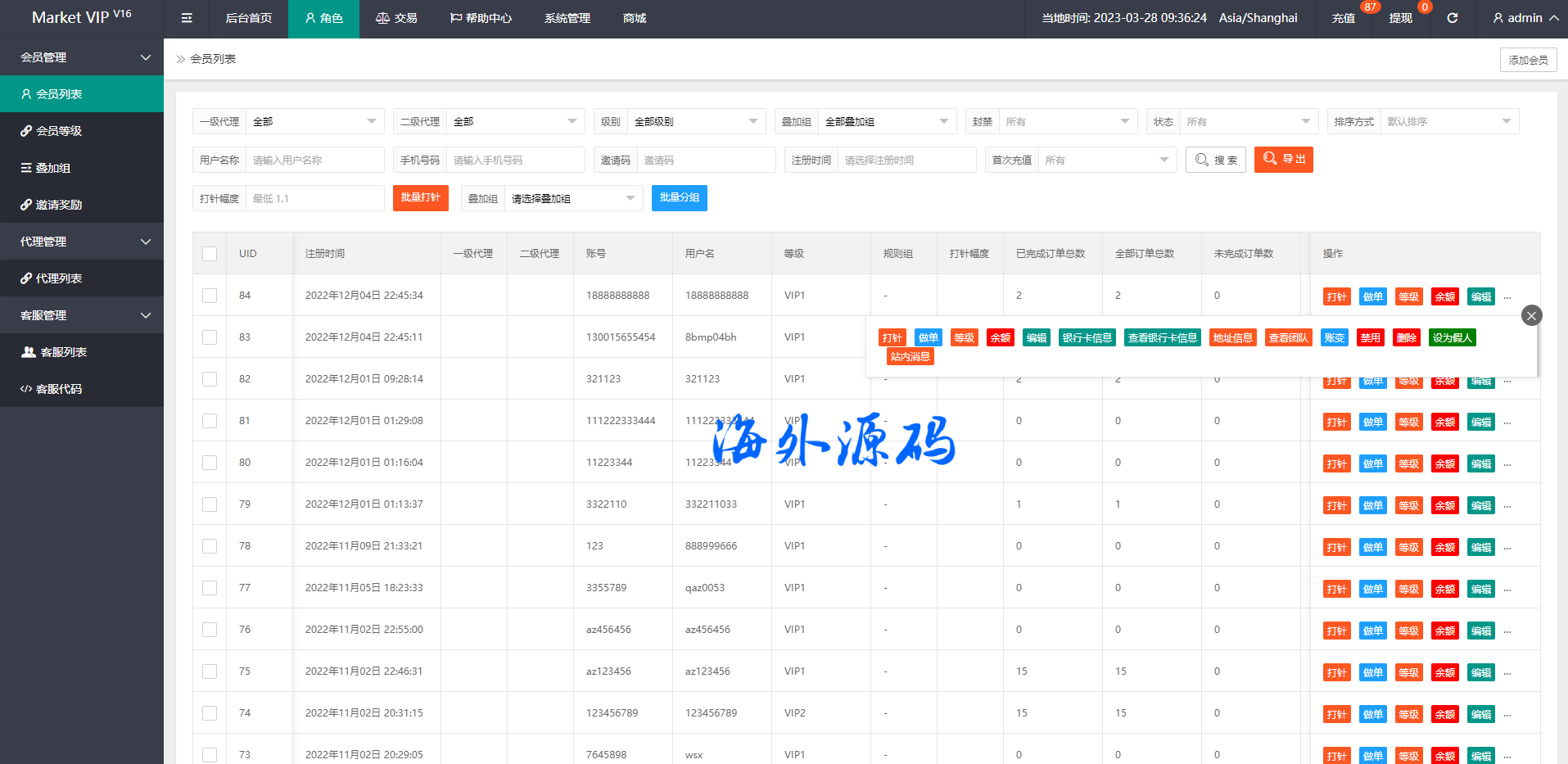Switch to the 系统管理 top menu
This screenshot has height=764, width=1568.
coord(567,18)
